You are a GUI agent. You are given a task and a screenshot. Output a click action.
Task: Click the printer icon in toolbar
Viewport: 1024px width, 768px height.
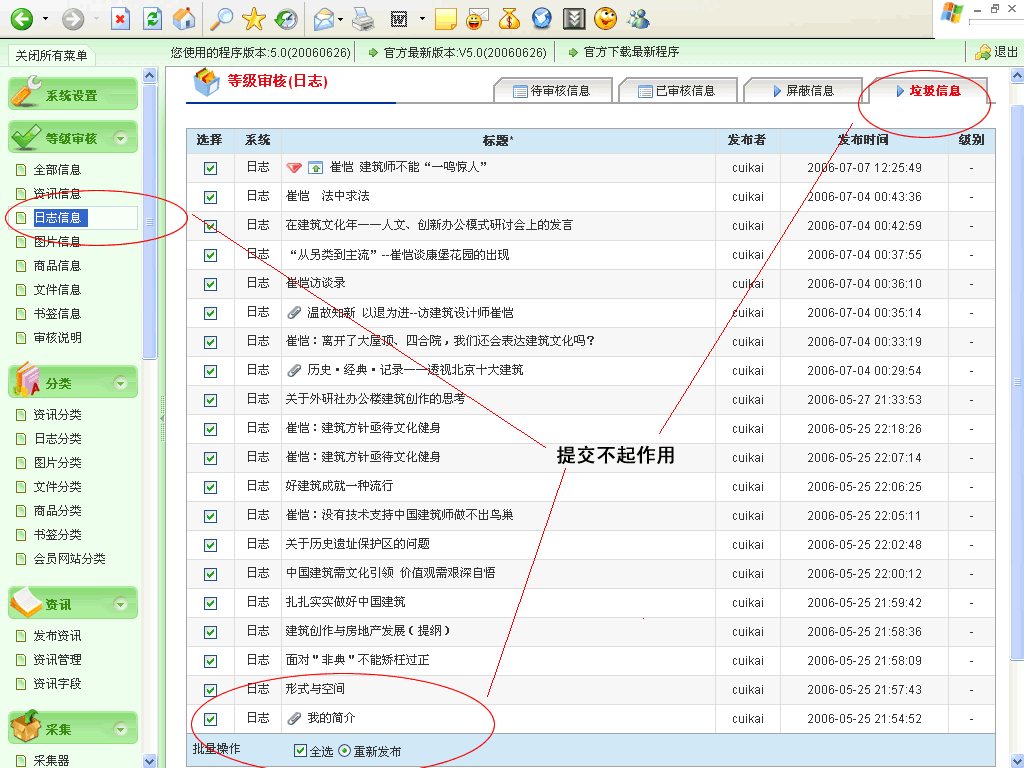pyautogui.click(x=363, y=18)
